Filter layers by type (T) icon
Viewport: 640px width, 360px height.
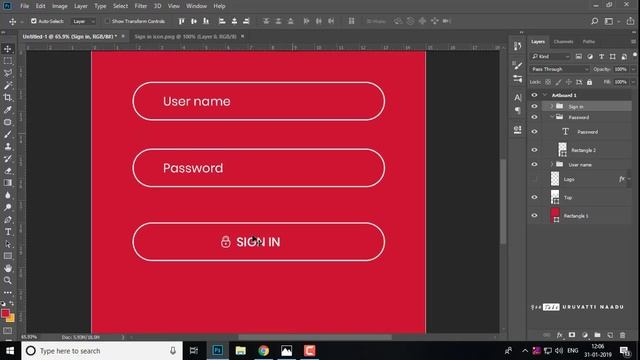pyautogui.click(x=601, y=56)
